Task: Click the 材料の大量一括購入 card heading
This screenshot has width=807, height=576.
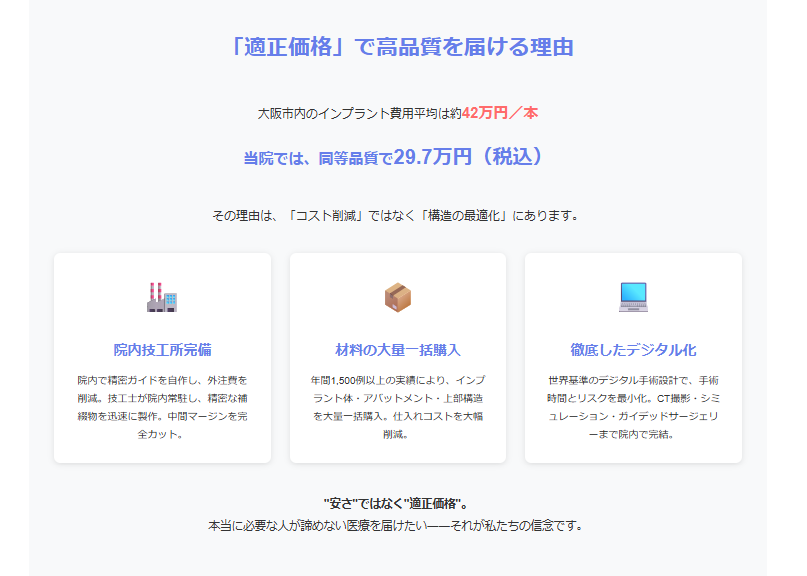Action: point(398,350)
